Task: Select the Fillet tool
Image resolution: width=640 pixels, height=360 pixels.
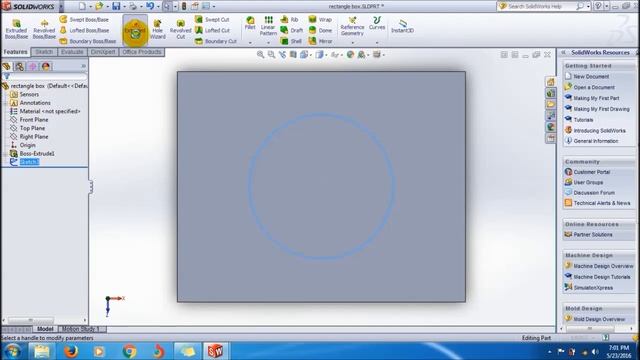Action: tap(250, 23)
